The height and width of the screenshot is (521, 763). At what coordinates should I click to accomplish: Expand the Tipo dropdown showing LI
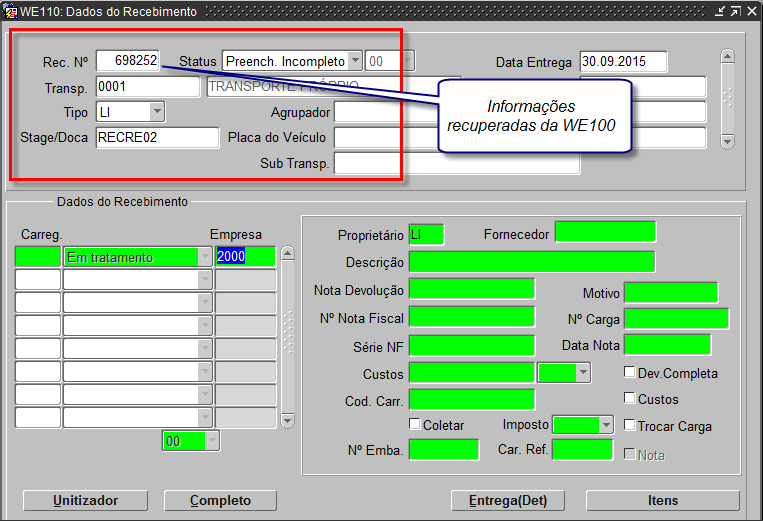tap(157, 112)
